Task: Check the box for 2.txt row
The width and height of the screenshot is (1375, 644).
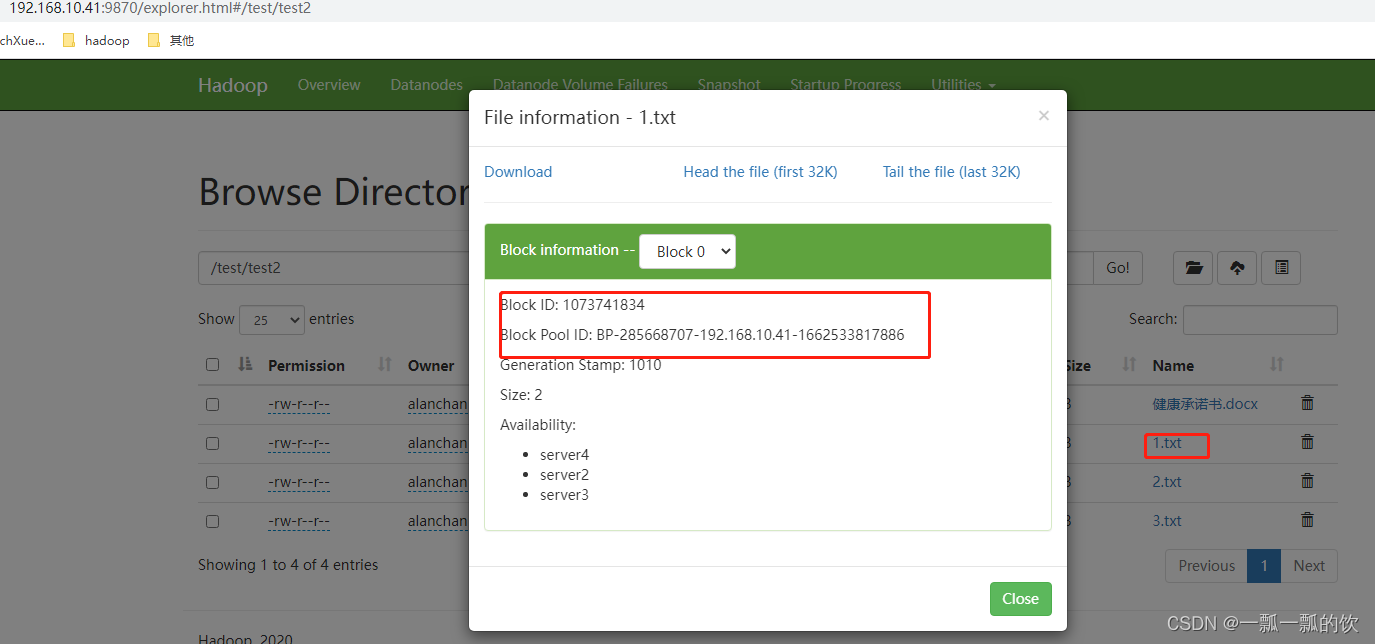Action: click(x=212, y=482)
